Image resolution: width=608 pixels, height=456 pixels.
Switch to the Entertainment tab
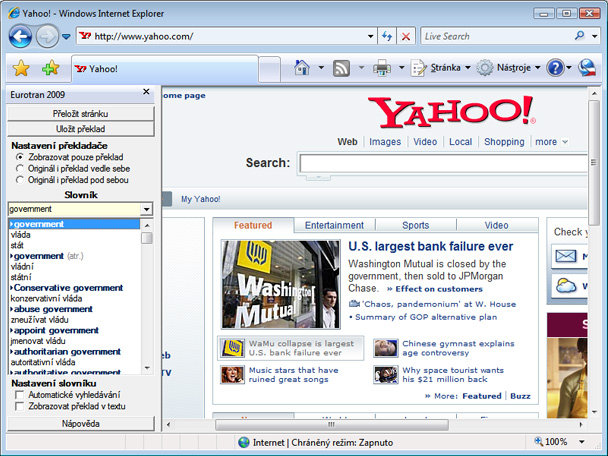click(x=334, y=225)
